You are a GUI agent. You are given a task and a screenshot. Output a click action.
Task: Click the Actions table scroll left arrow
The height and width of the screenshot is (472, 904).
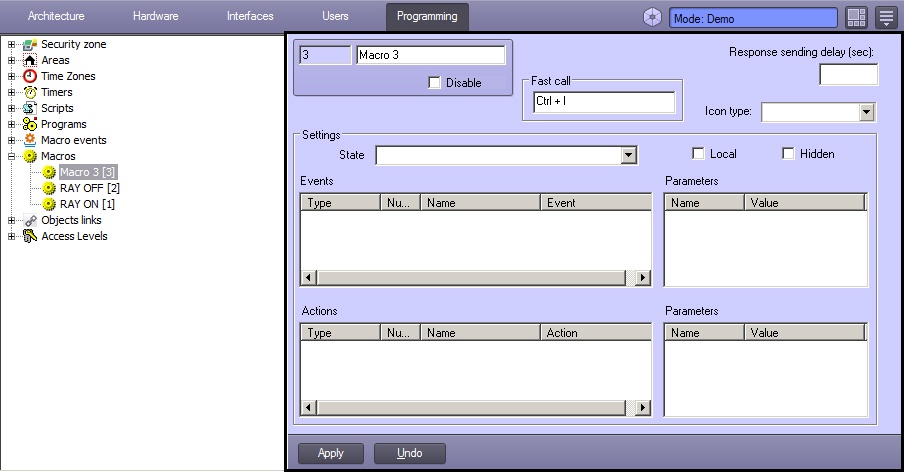(x=308, y=407)
